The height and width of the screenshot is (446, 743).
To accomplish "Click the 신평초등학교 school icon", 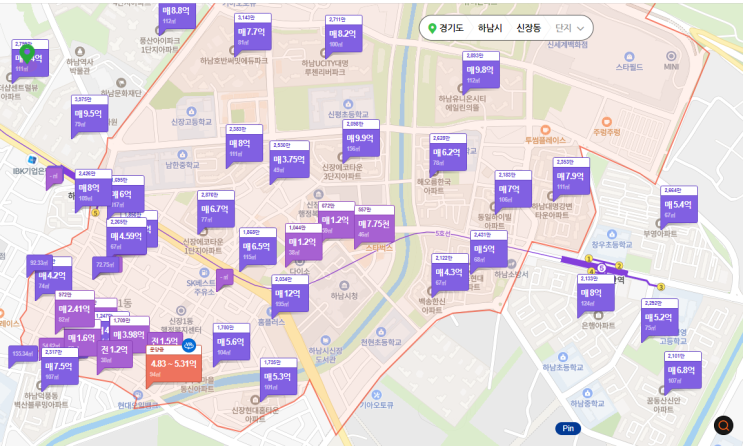I will click(x=348, y=104).
